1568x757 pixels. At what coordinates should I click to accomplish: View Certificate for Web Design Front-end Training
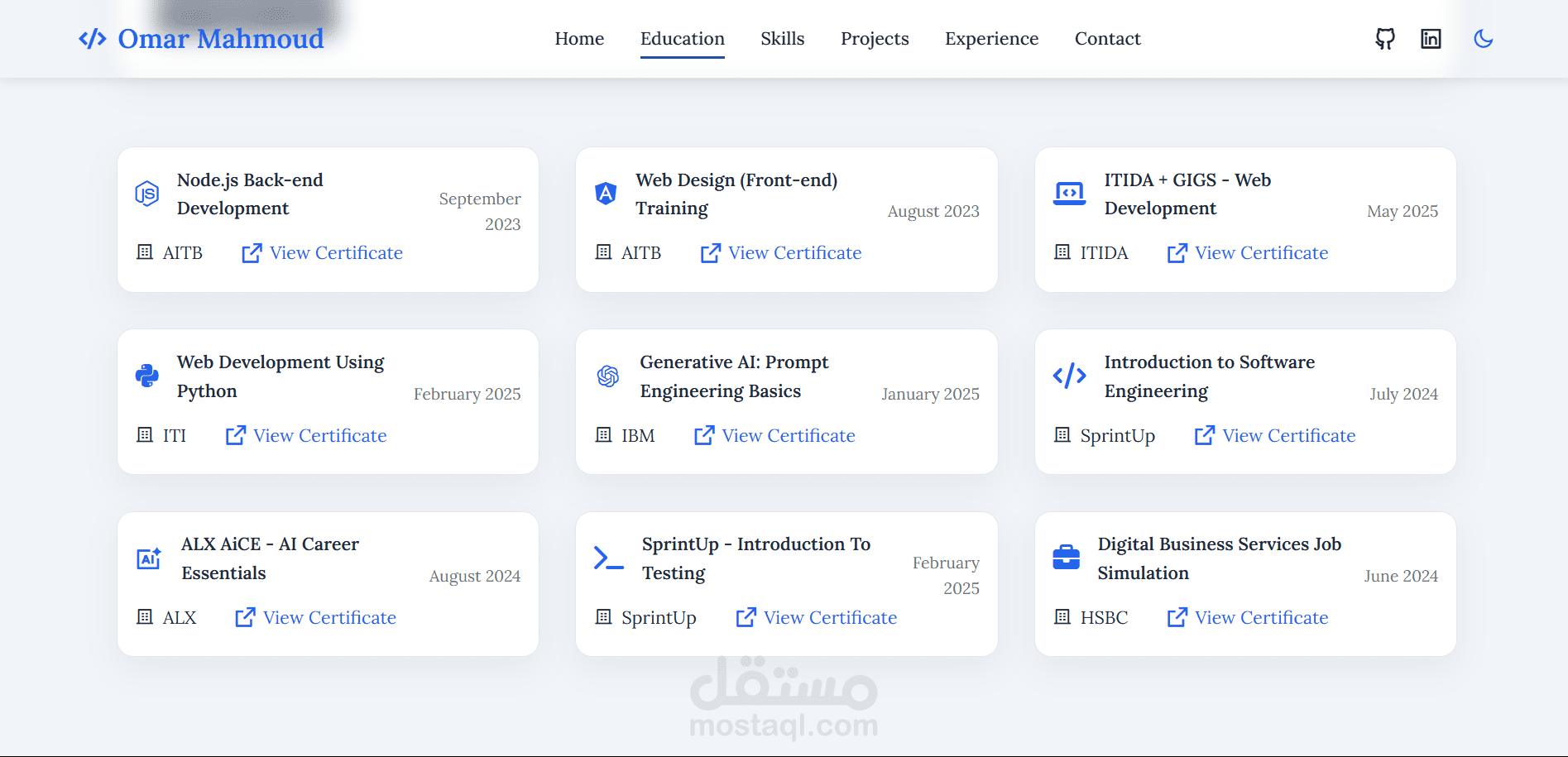[780, 253]
